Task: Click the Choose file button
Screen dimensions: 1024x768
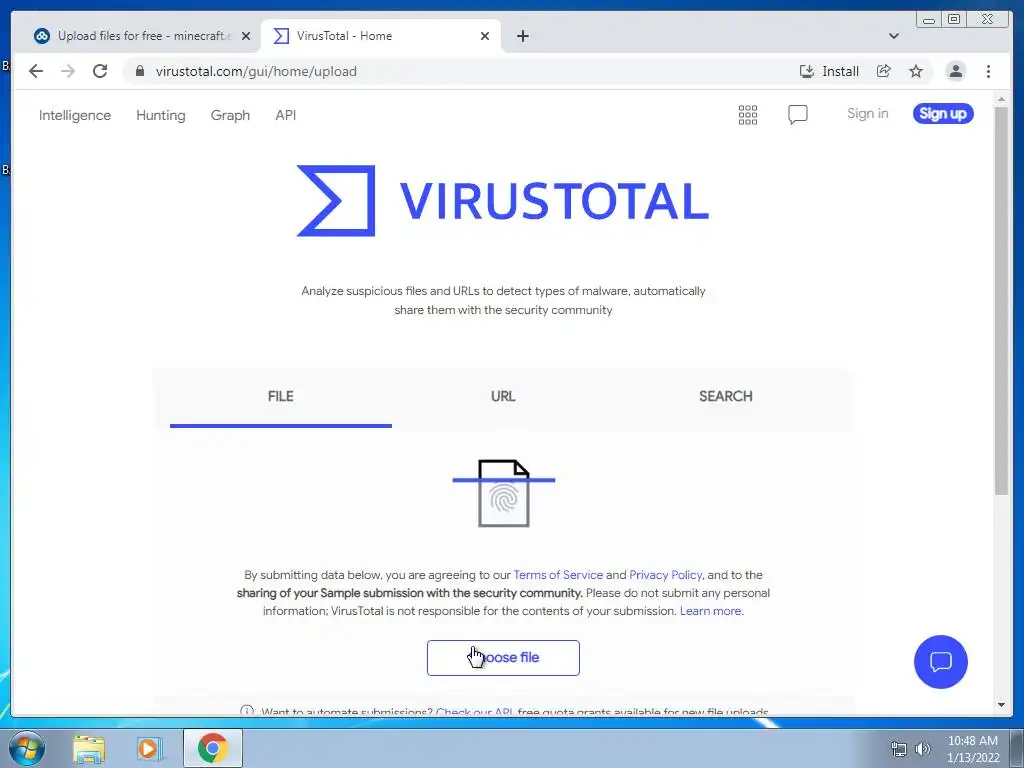Action: pos(503,658)
